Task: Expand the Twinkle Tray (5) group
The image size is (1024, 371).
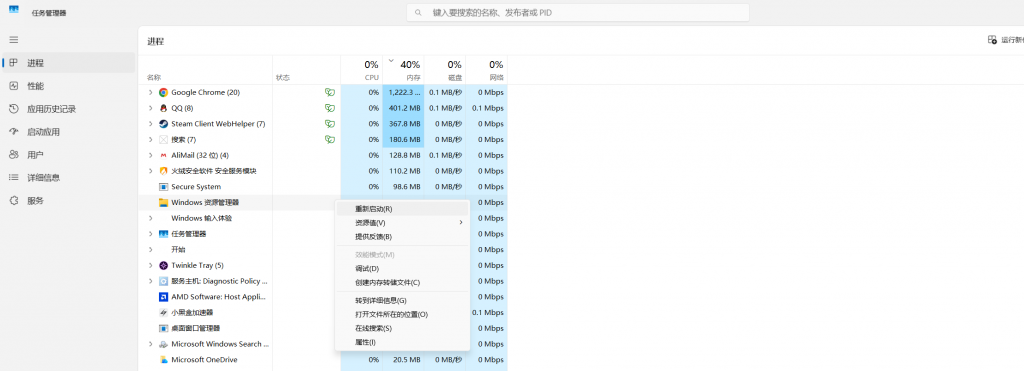Action: [x=150, y=265]
